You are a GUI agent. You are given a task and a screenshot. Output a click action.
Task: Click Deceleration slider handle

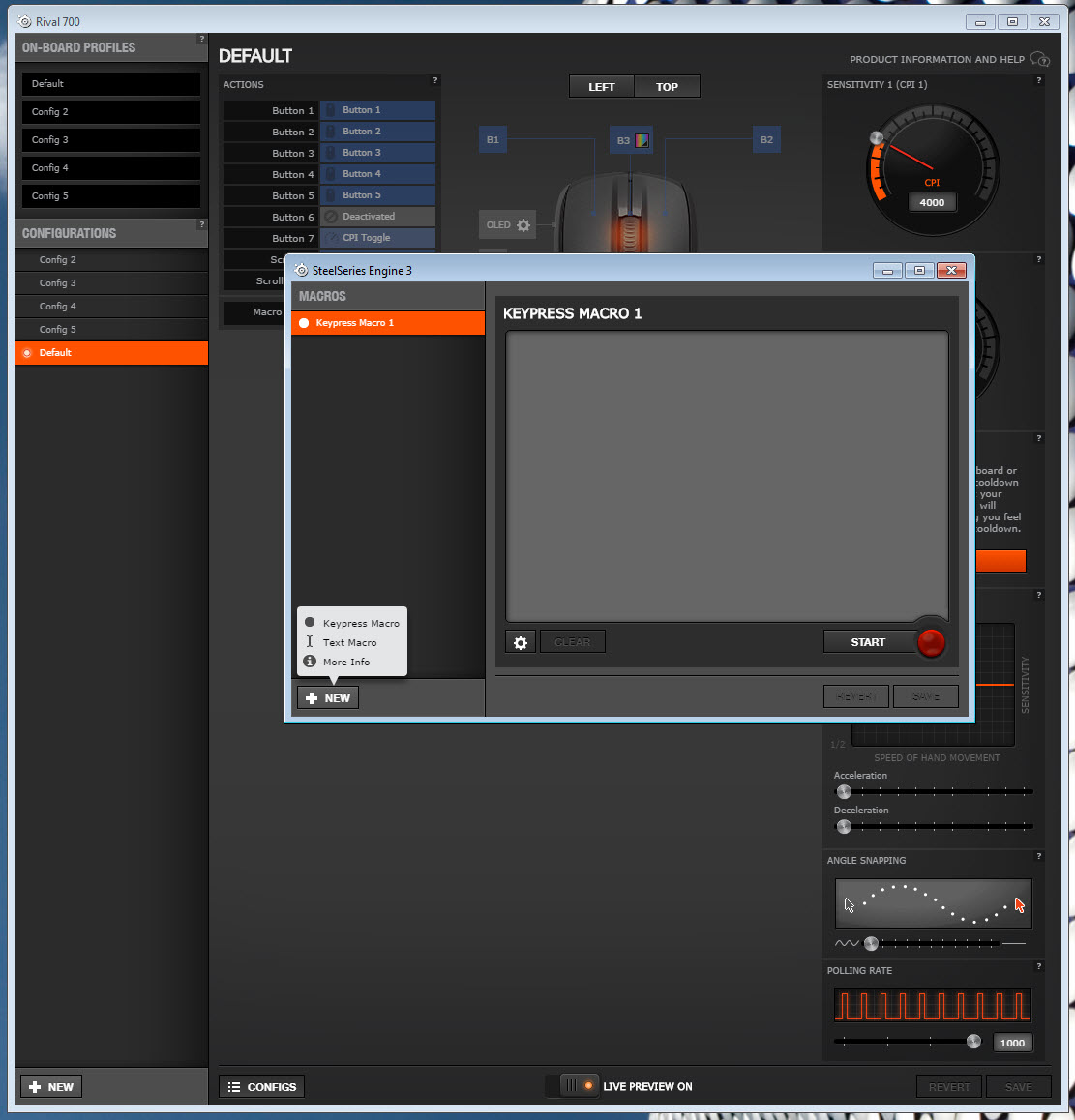(844, 826)
